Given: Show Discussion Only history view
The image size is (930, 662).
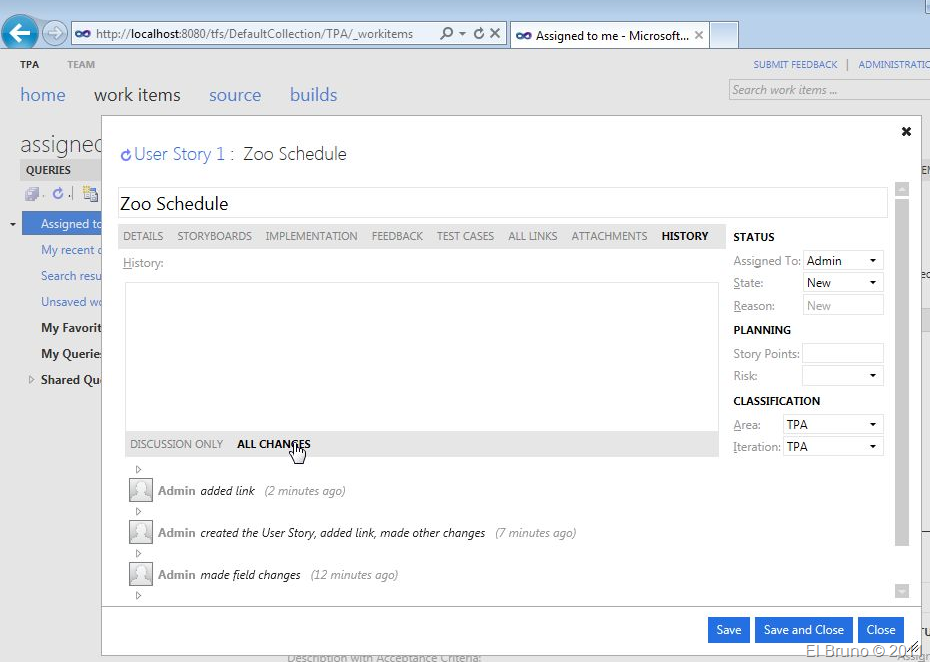Looking at the screenshot, I should (x=176, y=444).
